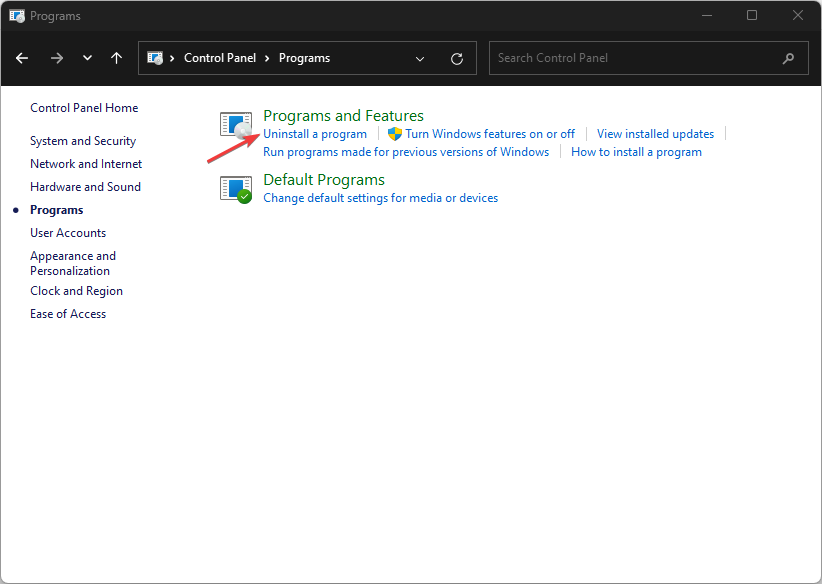Expand the chevron after the address bar icon
Viewport: 822px width, 584px height.
point(172,59)
